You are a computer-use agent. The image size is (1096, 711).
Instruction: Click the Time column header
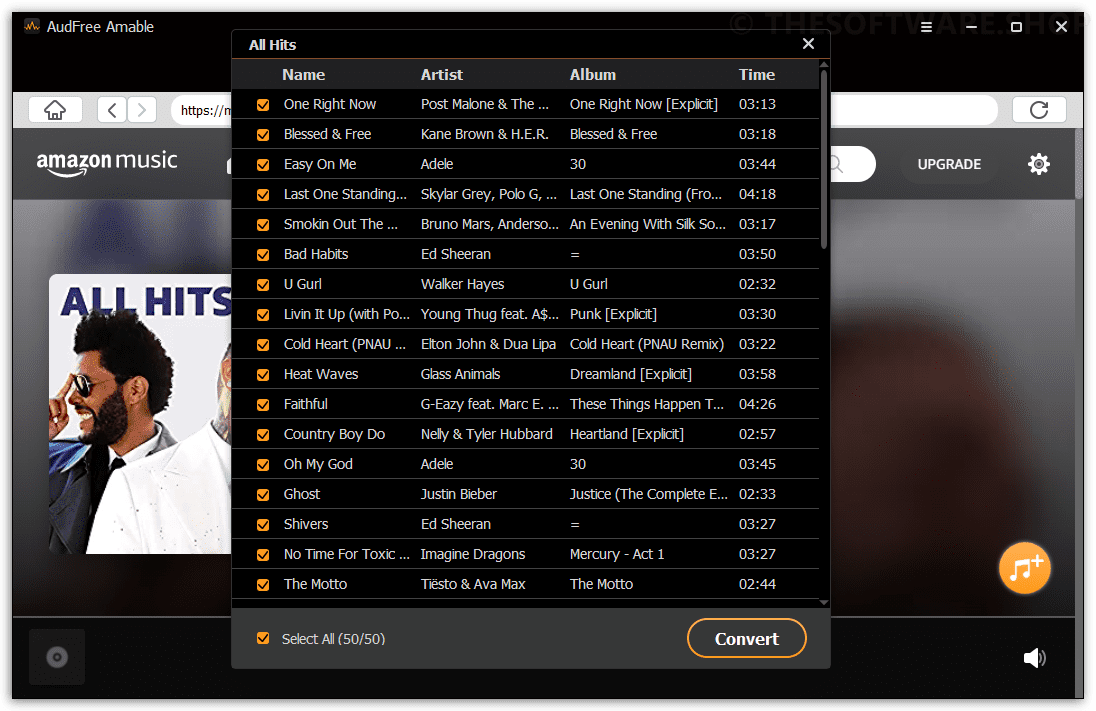(x=757, y=75)
